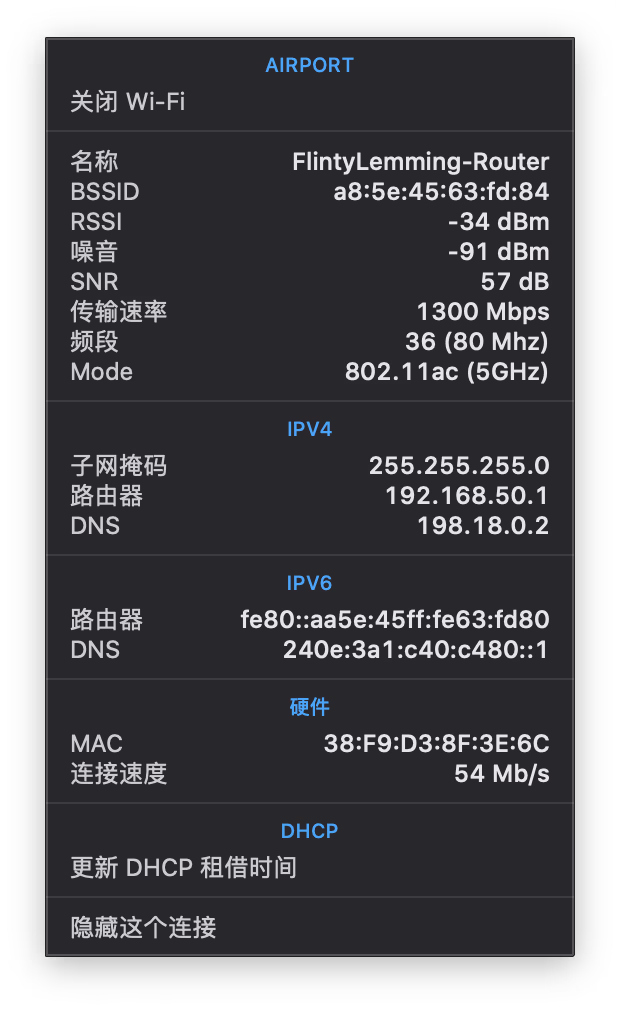Click the 传输速率 1300 Mbps row
This screenshot has height=1010, width=620.
[x=310, y=312]
